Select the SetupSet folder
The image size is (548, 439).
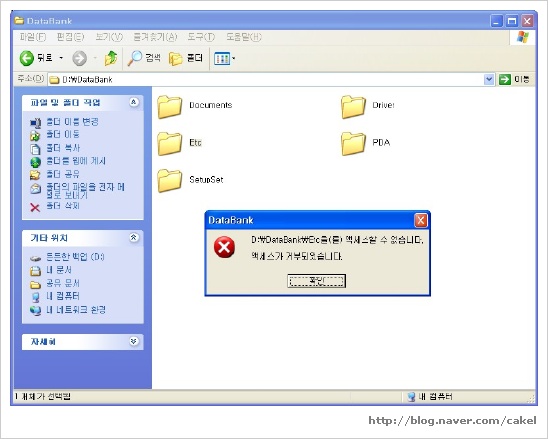point(190,180)
